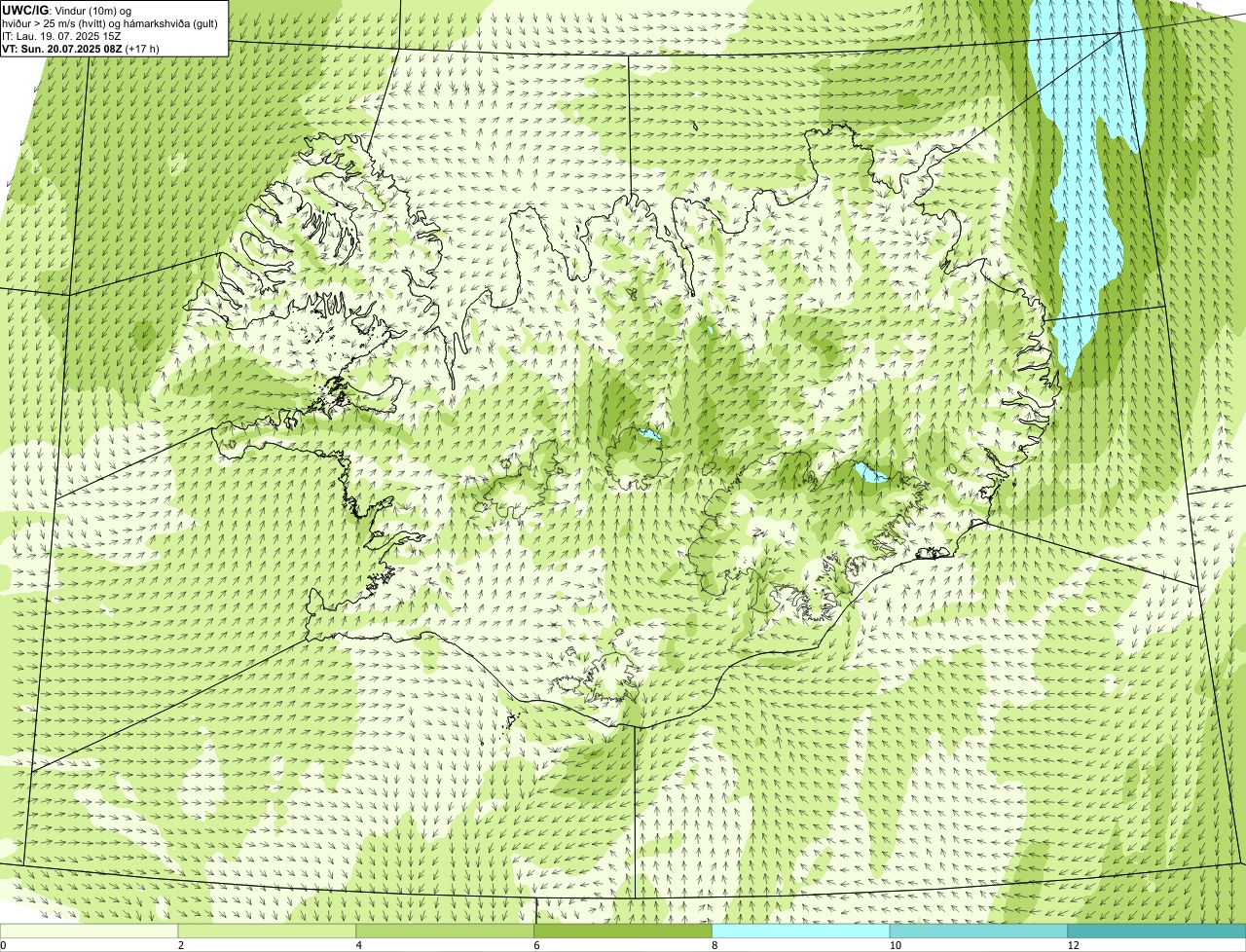Click the "12" label under the color scale

[1072, 945]
